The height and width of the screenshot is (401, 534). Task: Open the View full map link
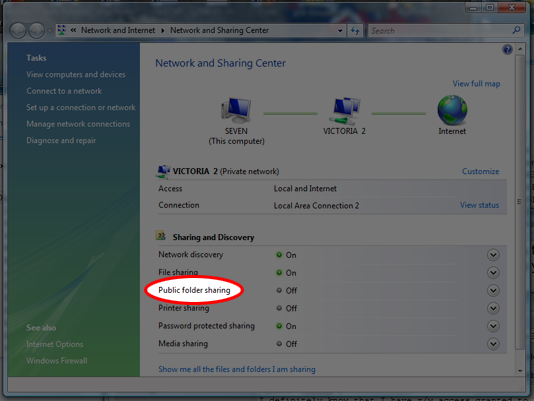(x=476, y=84)
